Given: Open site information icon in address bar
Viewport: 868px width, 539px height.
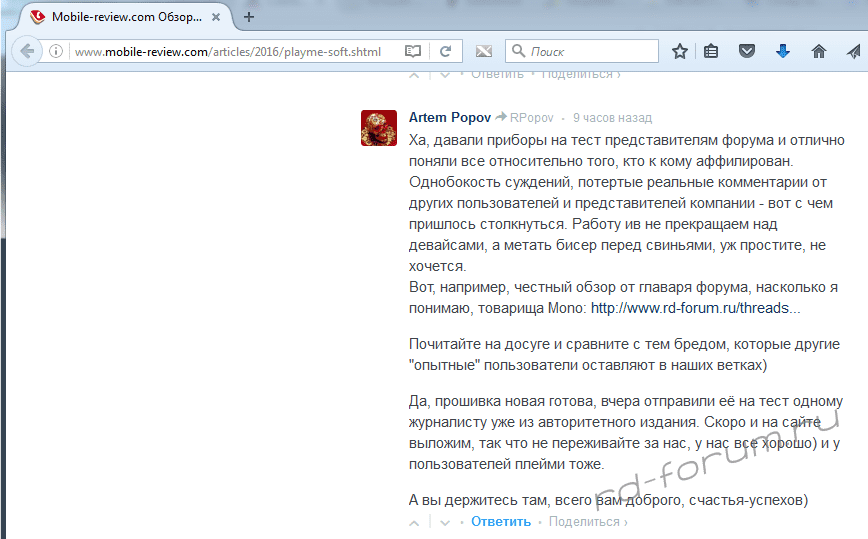Looking at the screenshot, I should click(x=57, y=51).
